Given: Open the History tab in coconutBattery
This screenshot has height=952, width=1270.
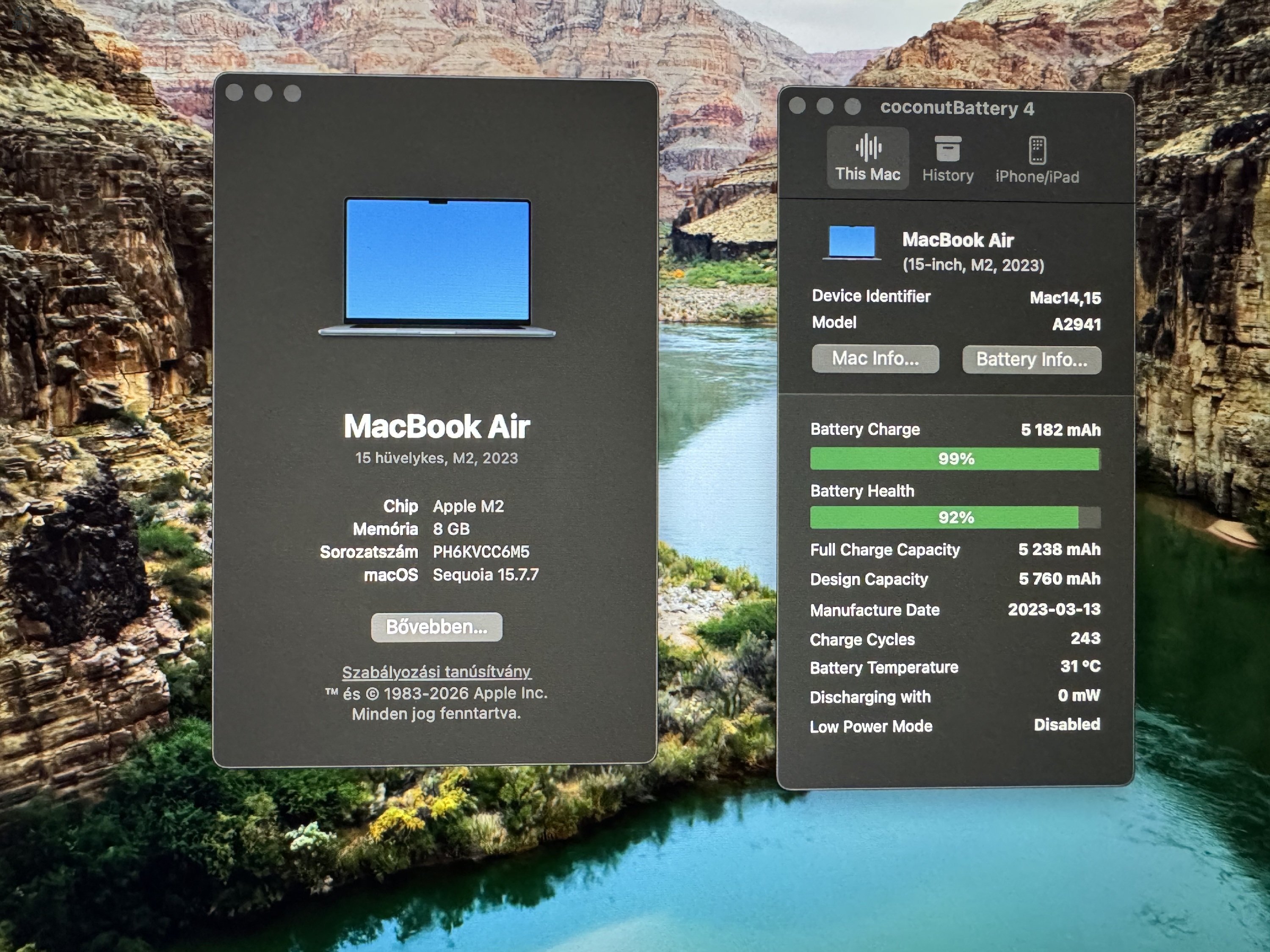Looking at the screenshot, I should point(948,160).
